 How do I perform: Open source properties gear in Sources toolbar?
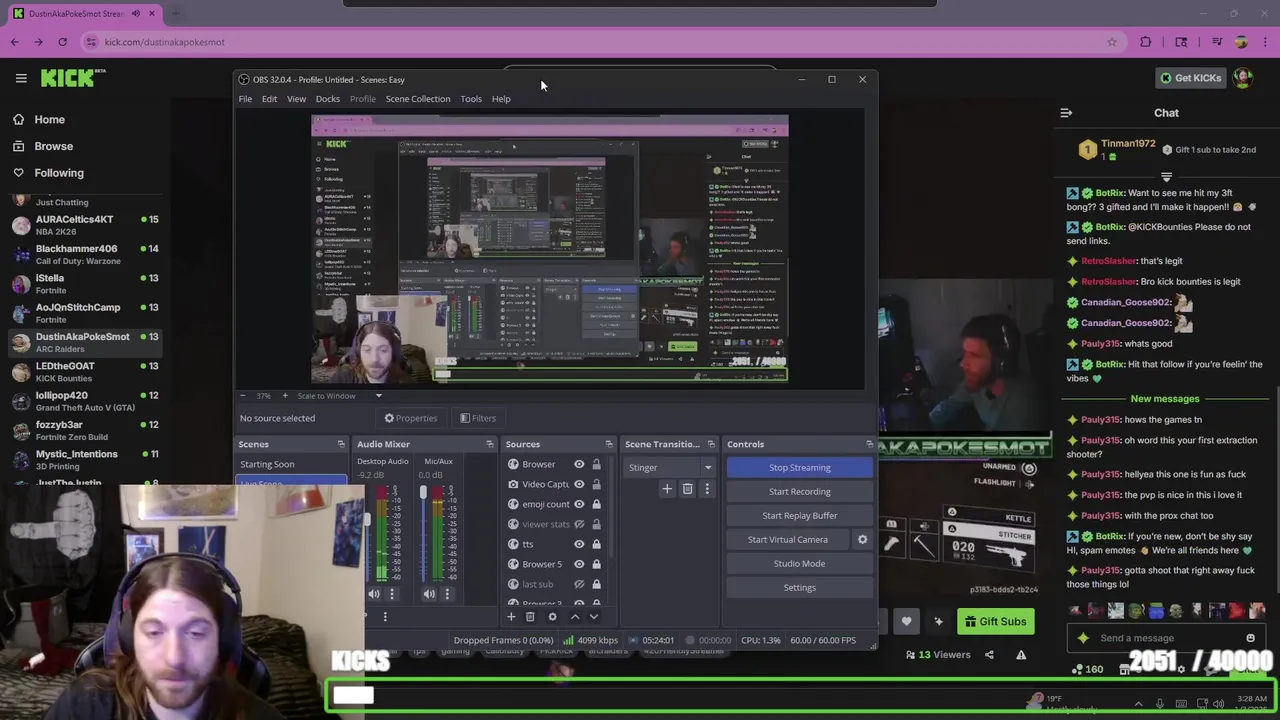(x=552, y=617)
